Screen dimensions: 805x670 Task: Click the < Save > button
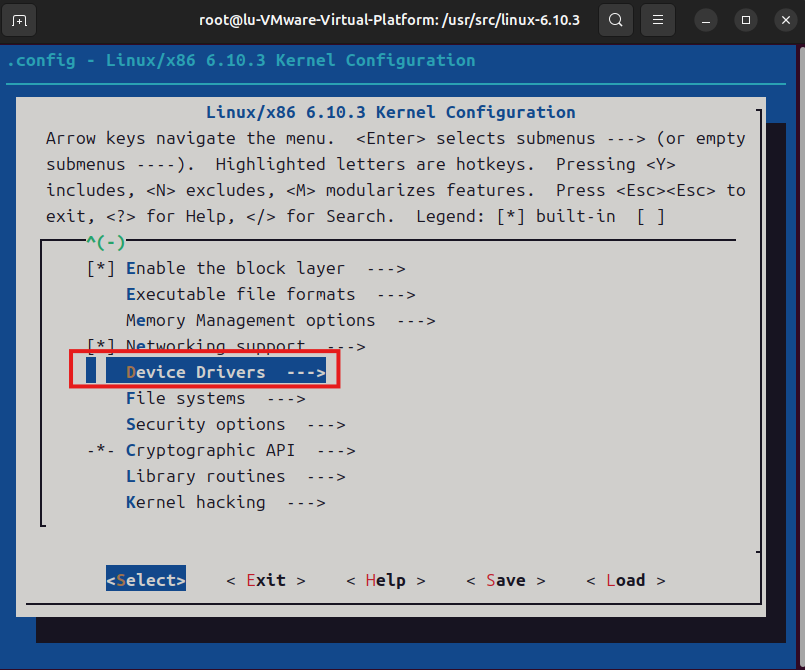pos(506,581)
